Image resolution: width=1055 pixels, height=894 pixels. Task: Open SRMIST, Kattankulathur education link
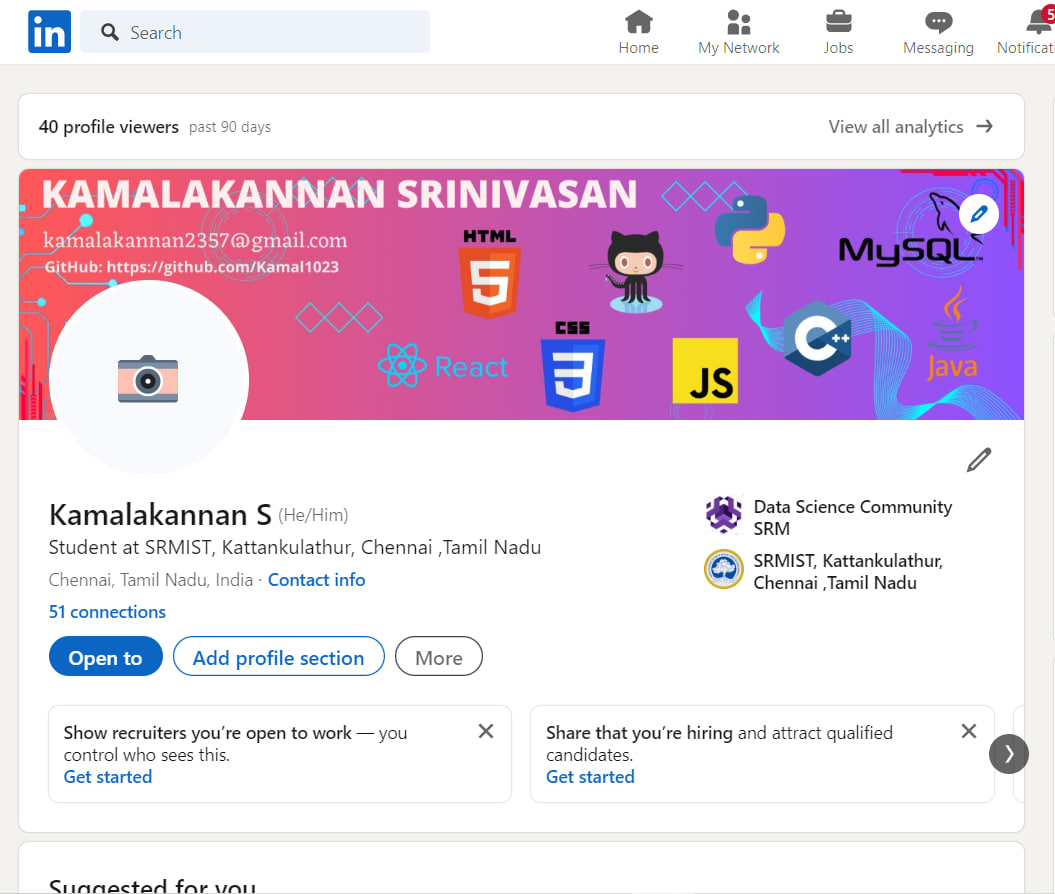pyautogui.click(x=848, y=572)
